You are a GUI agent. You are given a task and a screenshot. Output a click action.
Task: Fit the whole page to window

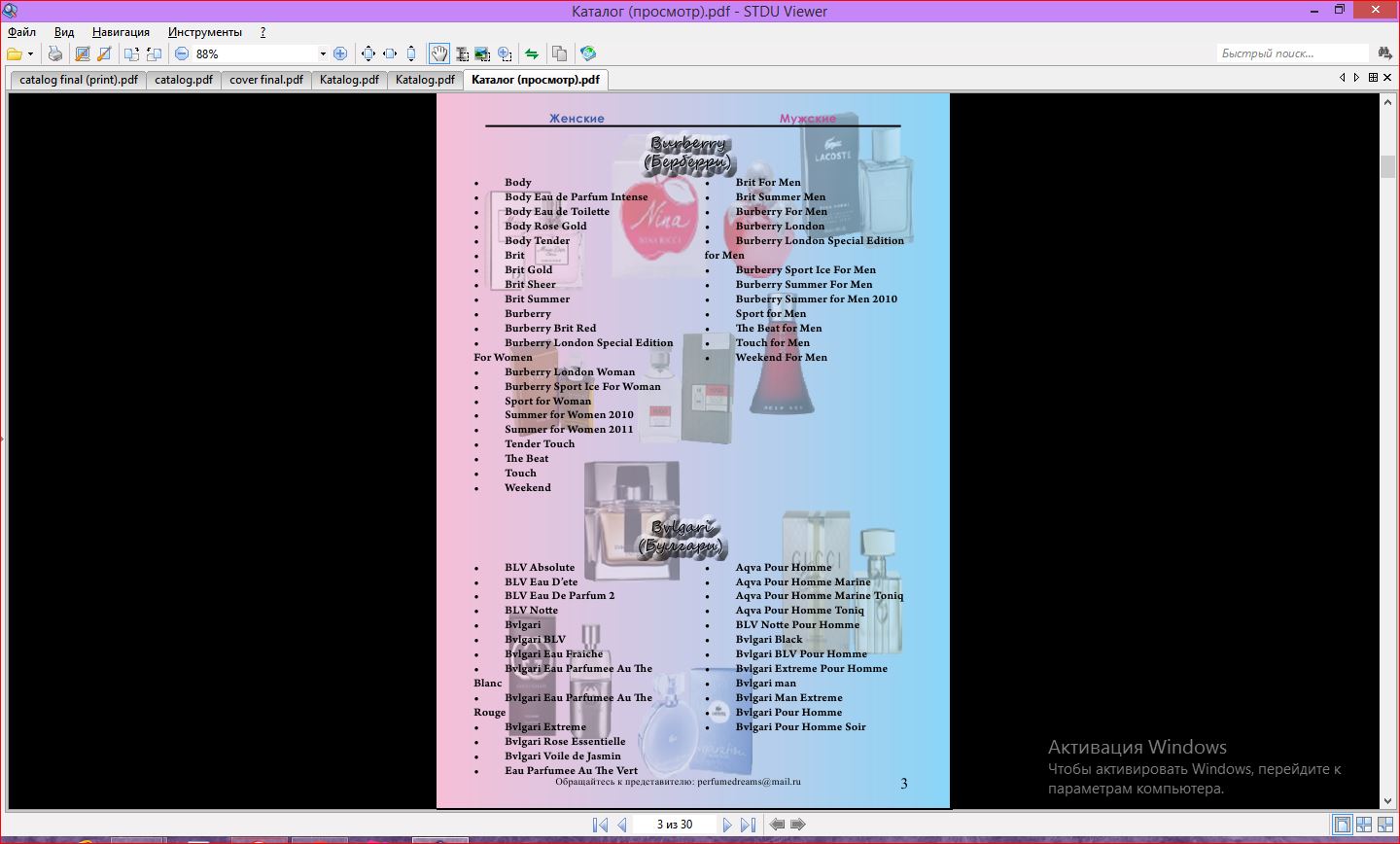pos(368,53)
